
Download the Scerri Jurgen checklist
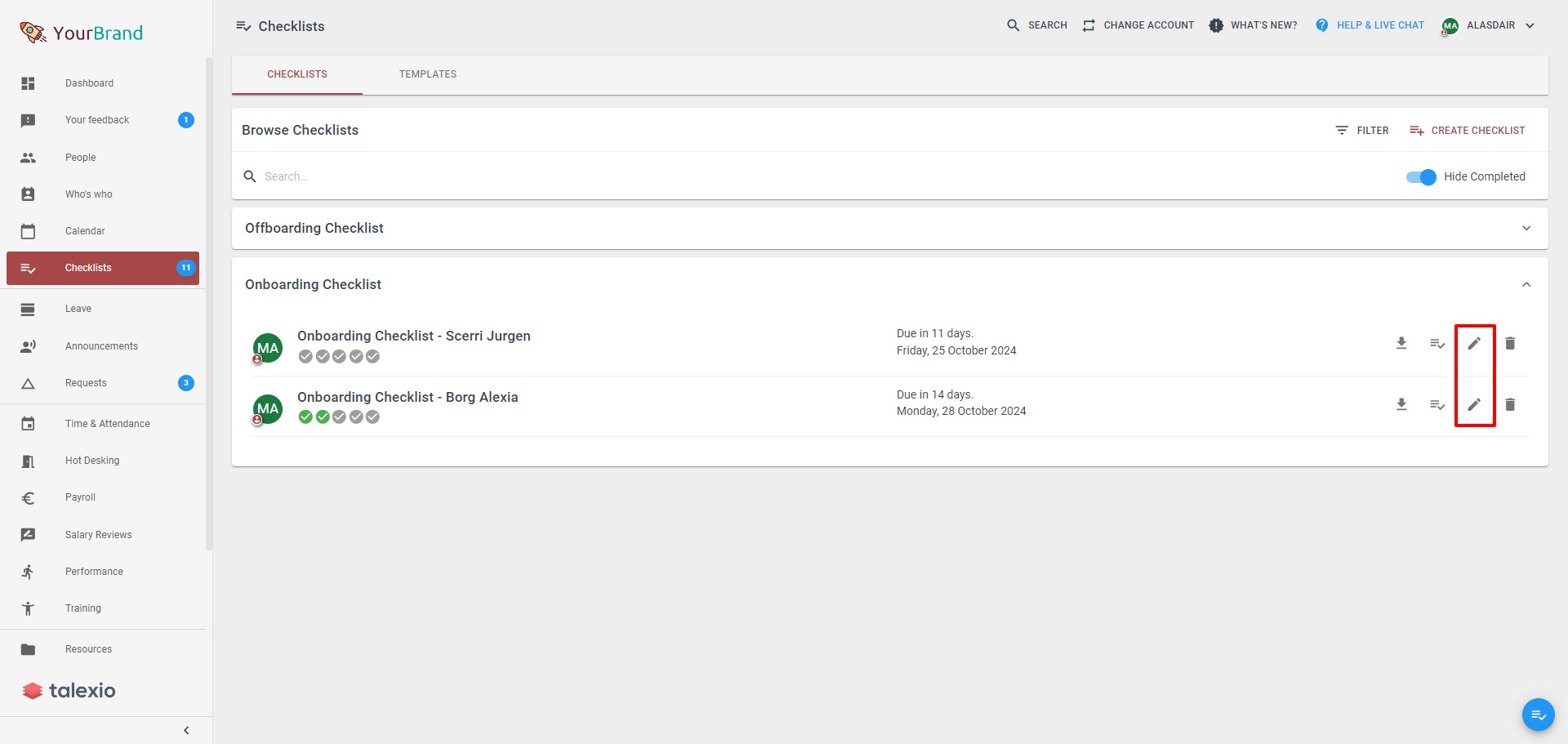[x=1401, y=344]
